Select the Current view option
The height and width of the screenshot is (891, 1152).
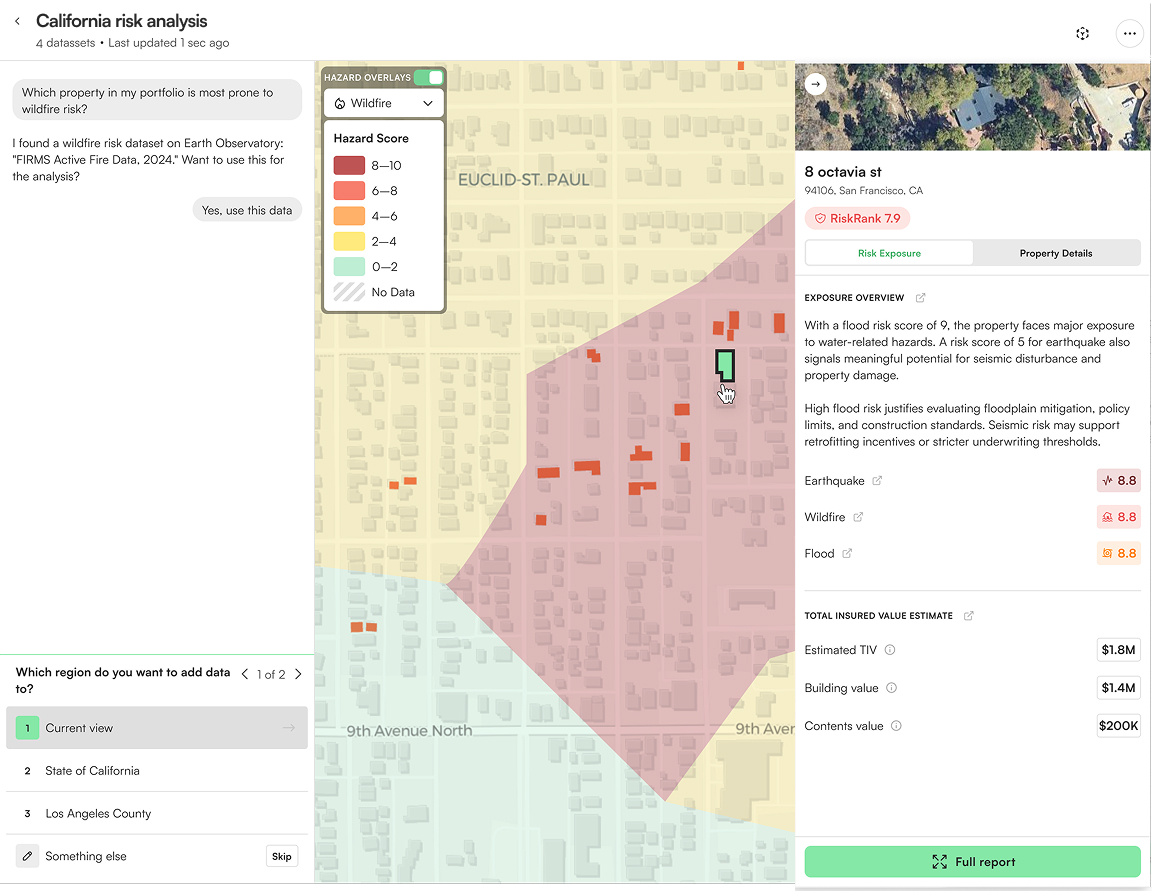(x=156, y=728)
